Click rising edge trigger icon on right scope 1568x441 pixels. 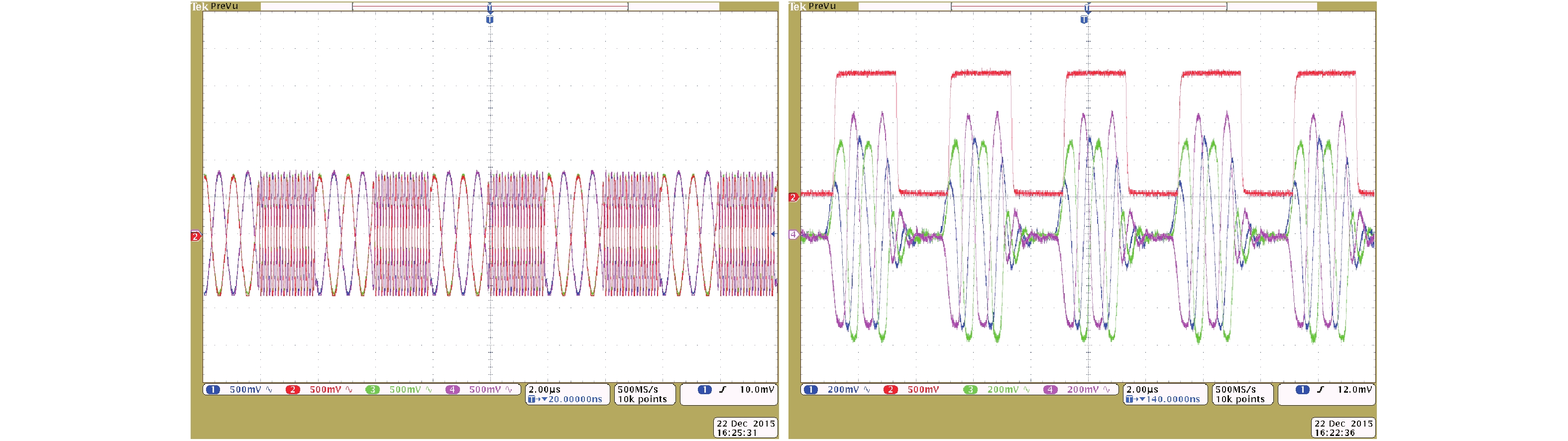click(x=1320, y=389)
